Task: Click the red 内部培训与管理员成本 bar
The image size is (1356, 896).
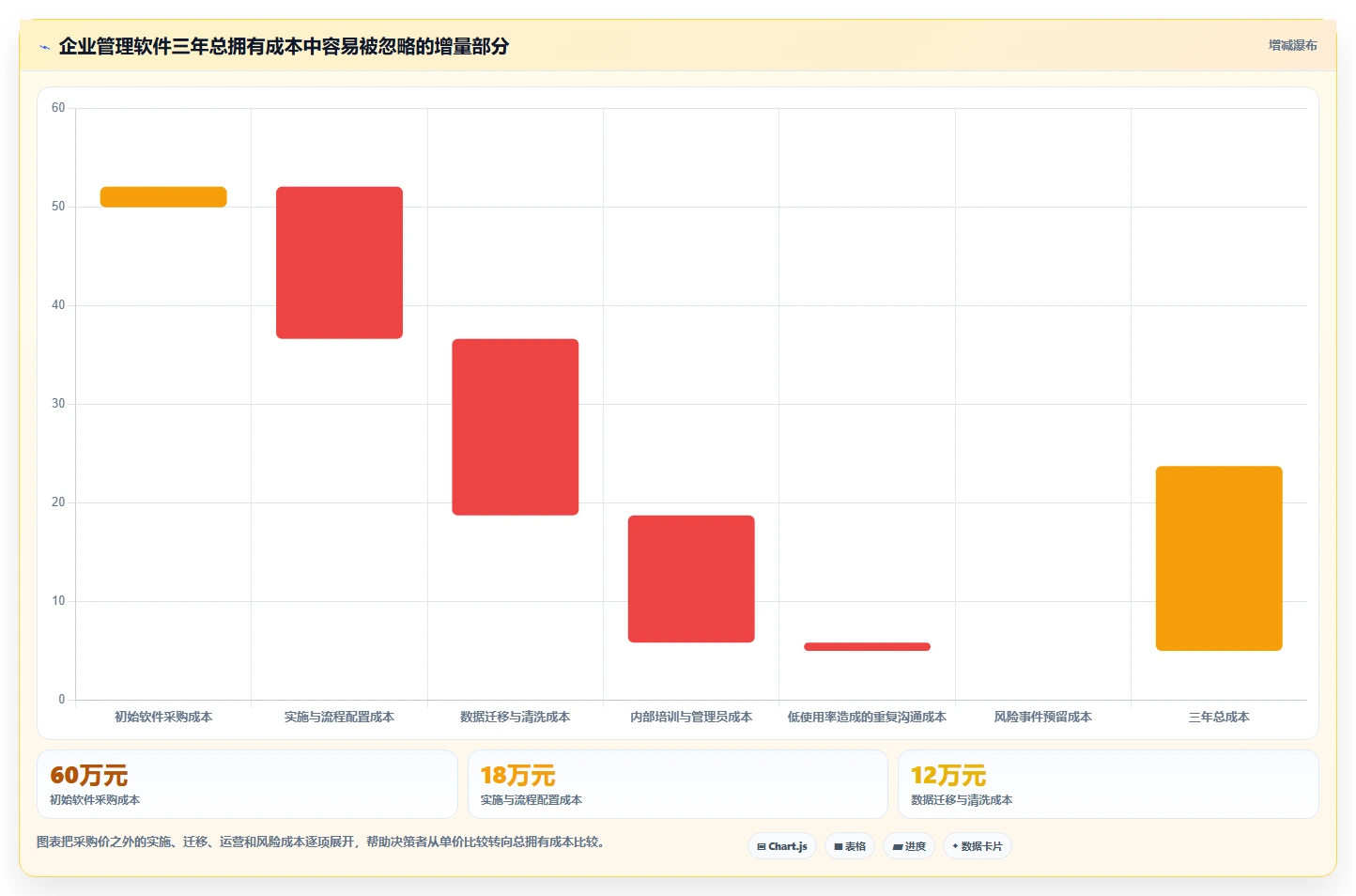Action: (x=691, y=579)
